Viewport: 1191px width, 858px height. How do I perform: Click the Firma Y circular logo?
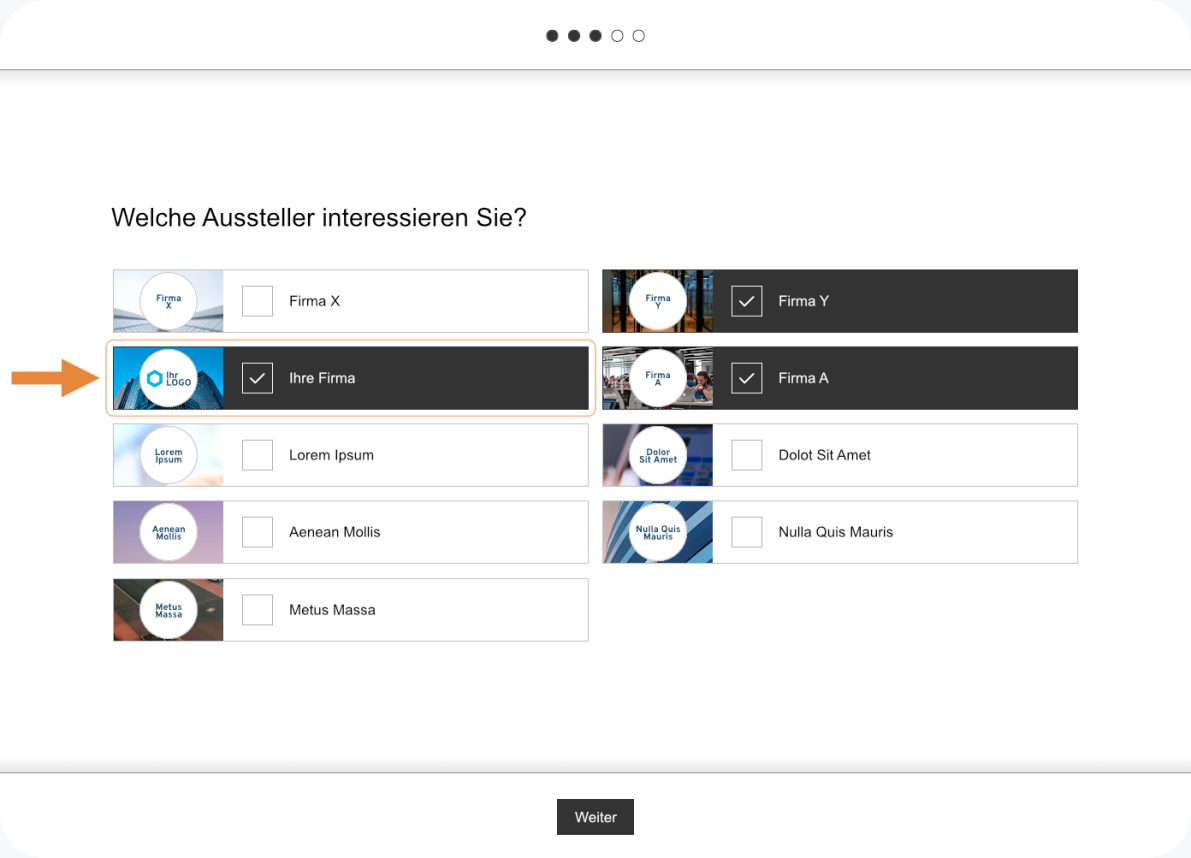[658, 301]
